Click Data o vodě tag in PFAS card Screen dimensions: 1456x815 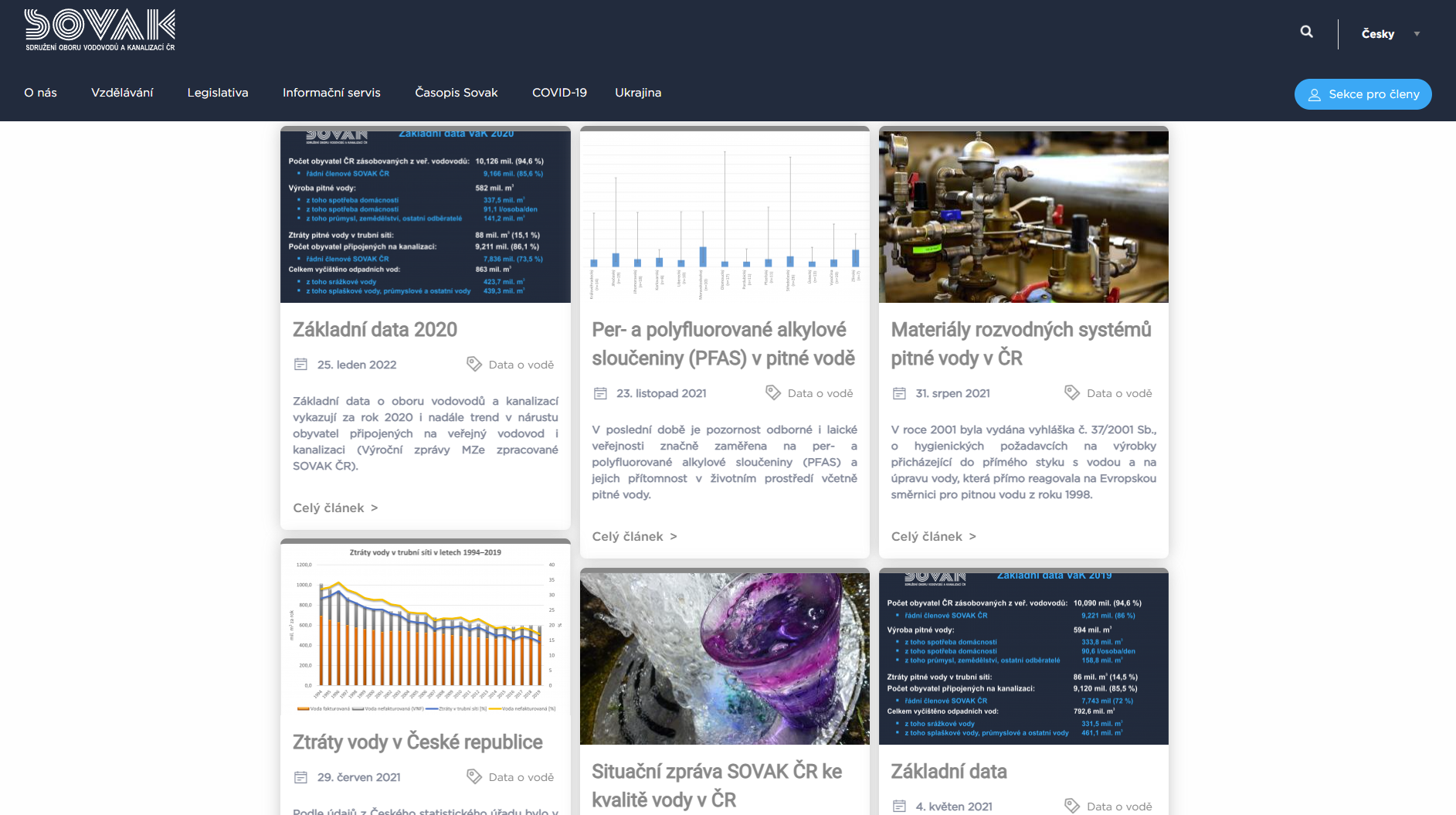tap(820, 393)
